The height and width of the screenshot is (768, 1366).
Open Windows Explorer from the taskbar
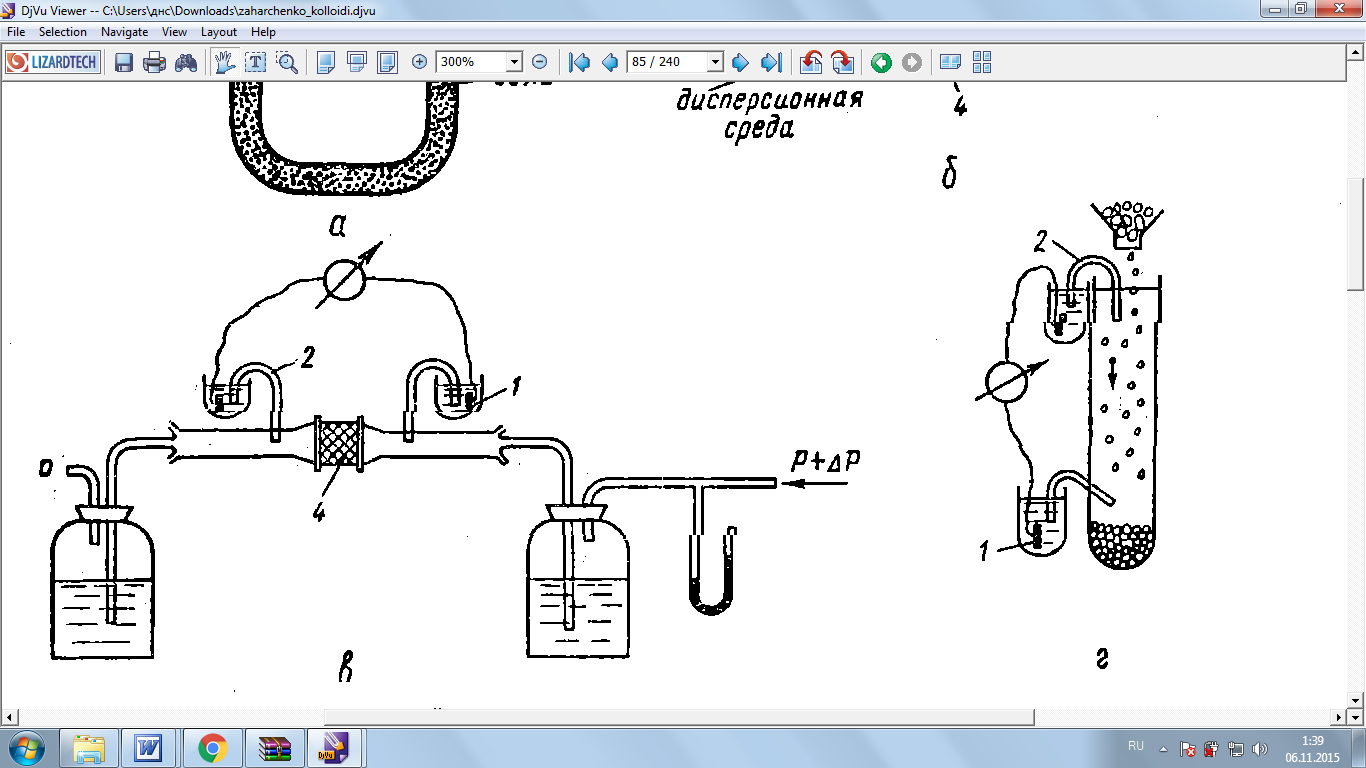(x=89, y=747)
